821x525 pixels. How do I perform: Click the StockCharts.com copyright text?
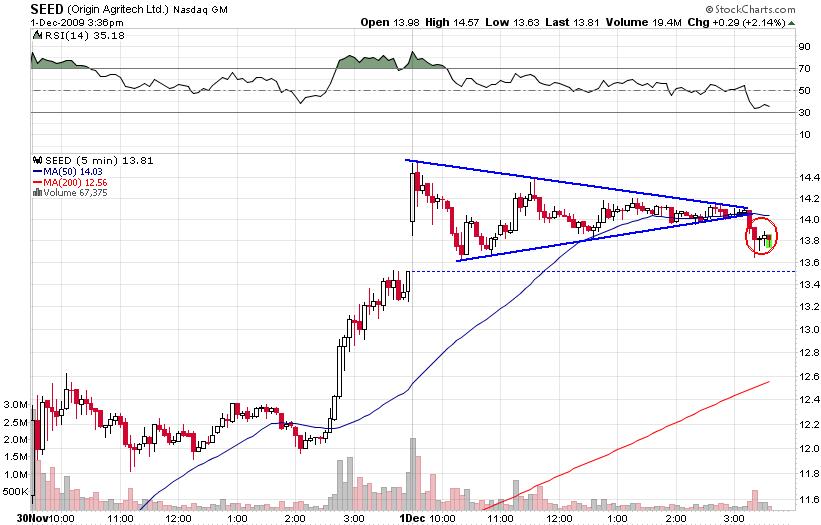click(x=750, y=9)
